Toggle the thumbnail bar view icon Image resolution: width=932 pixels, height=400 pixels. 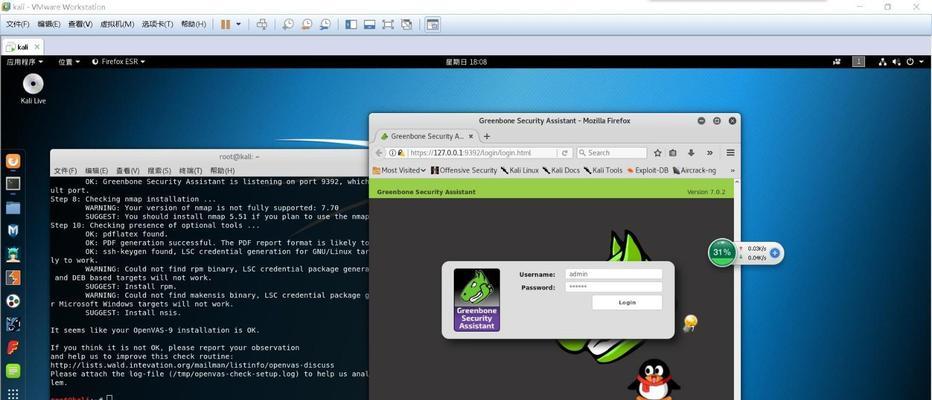pos(370,24)
